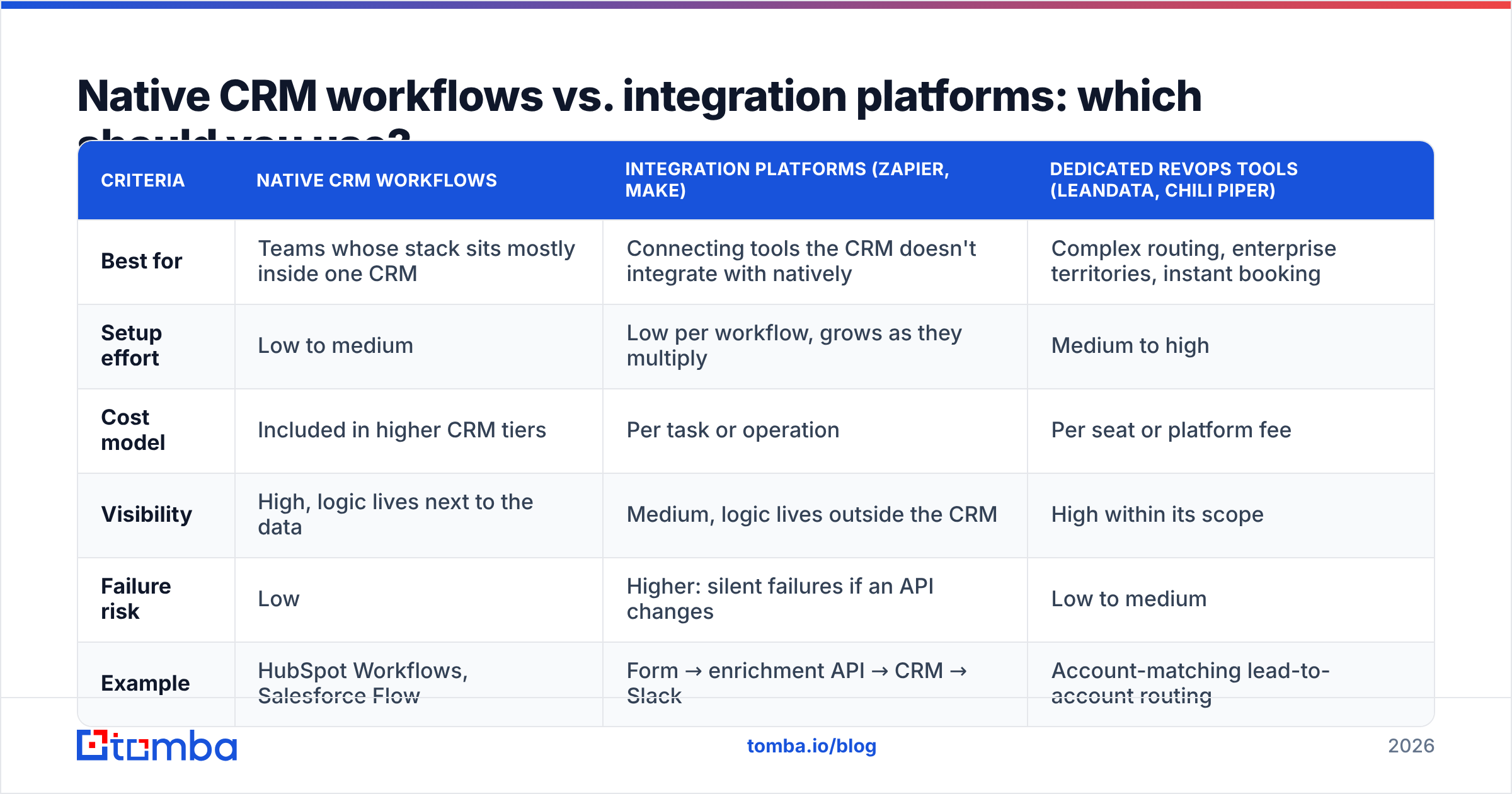Click the 'Cost model' row label
Image resolution: width=1512 pixels, height=794 pixels.
coord(133,430)
